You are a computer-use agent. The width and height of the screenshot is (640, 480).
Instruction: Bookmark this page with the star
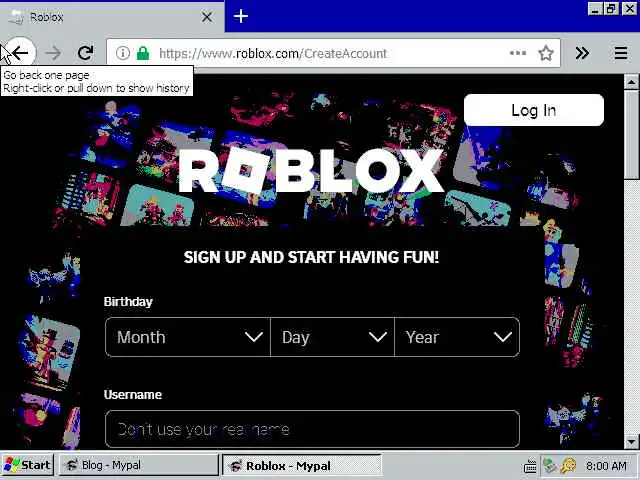pyautogui.click(x=546, y=53)
